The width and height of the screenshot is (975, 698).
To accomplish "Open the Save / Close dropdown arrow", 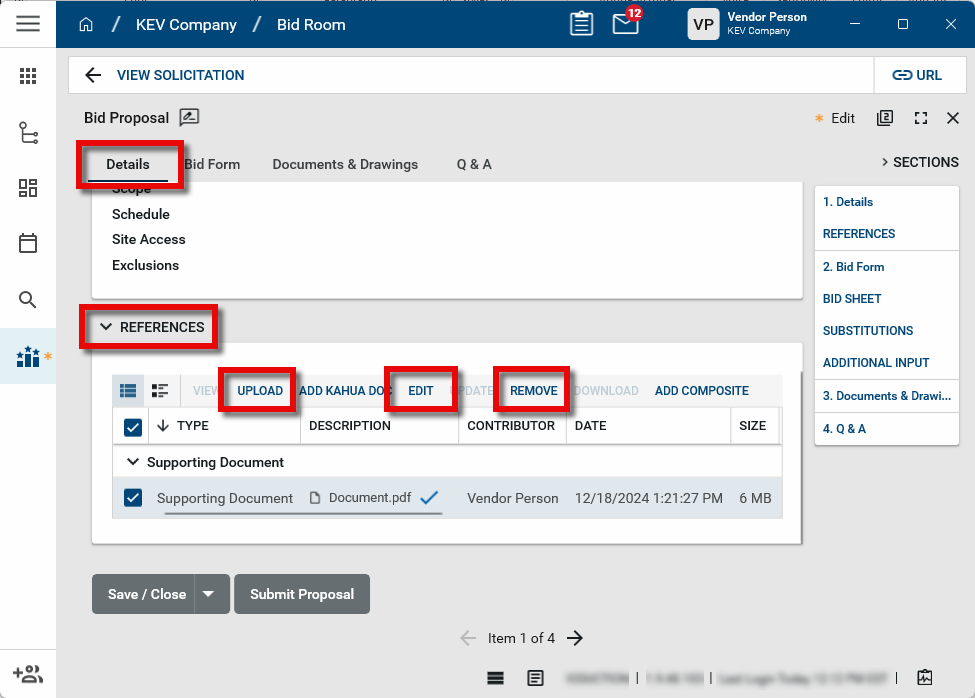I will click(209, 594).
